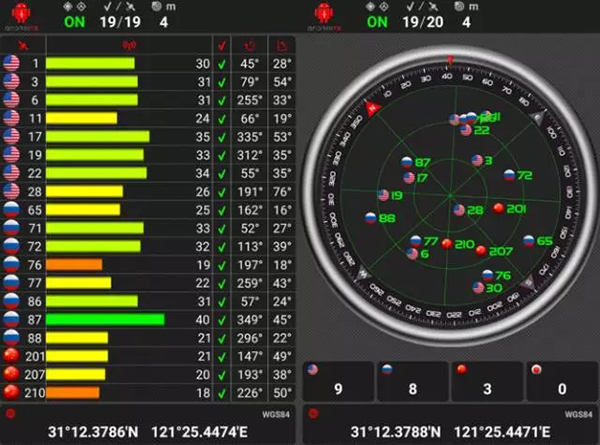Click the signal strength column header icon

tap(128, 45)
